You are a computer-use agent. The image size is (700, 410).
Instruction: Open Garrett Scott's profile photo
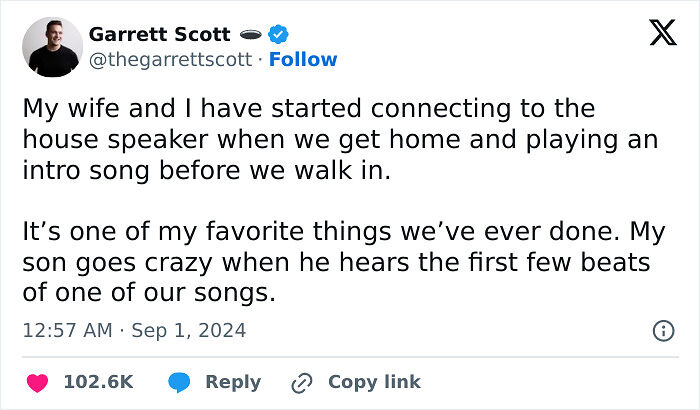tap(55, 46)
